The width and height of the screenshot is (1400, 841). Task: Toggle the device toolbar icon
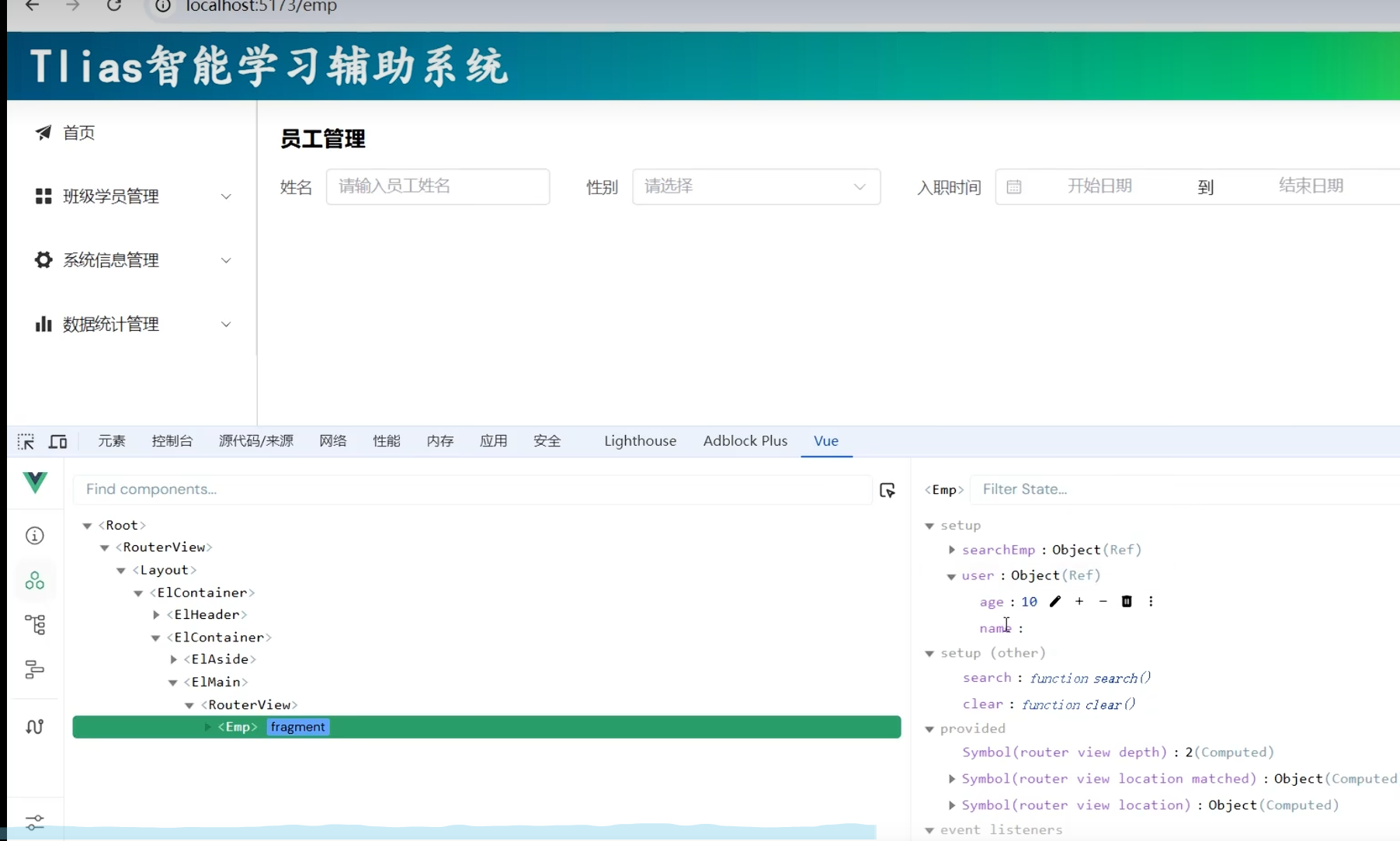(58, 442)
